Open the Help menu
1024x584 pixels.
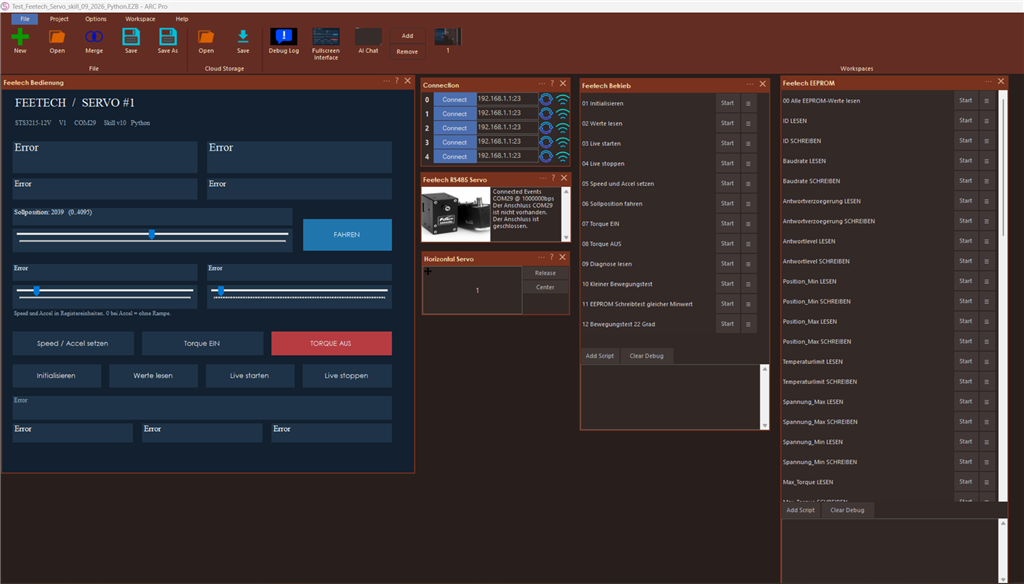pyautogui.click(x=182, y=19)
